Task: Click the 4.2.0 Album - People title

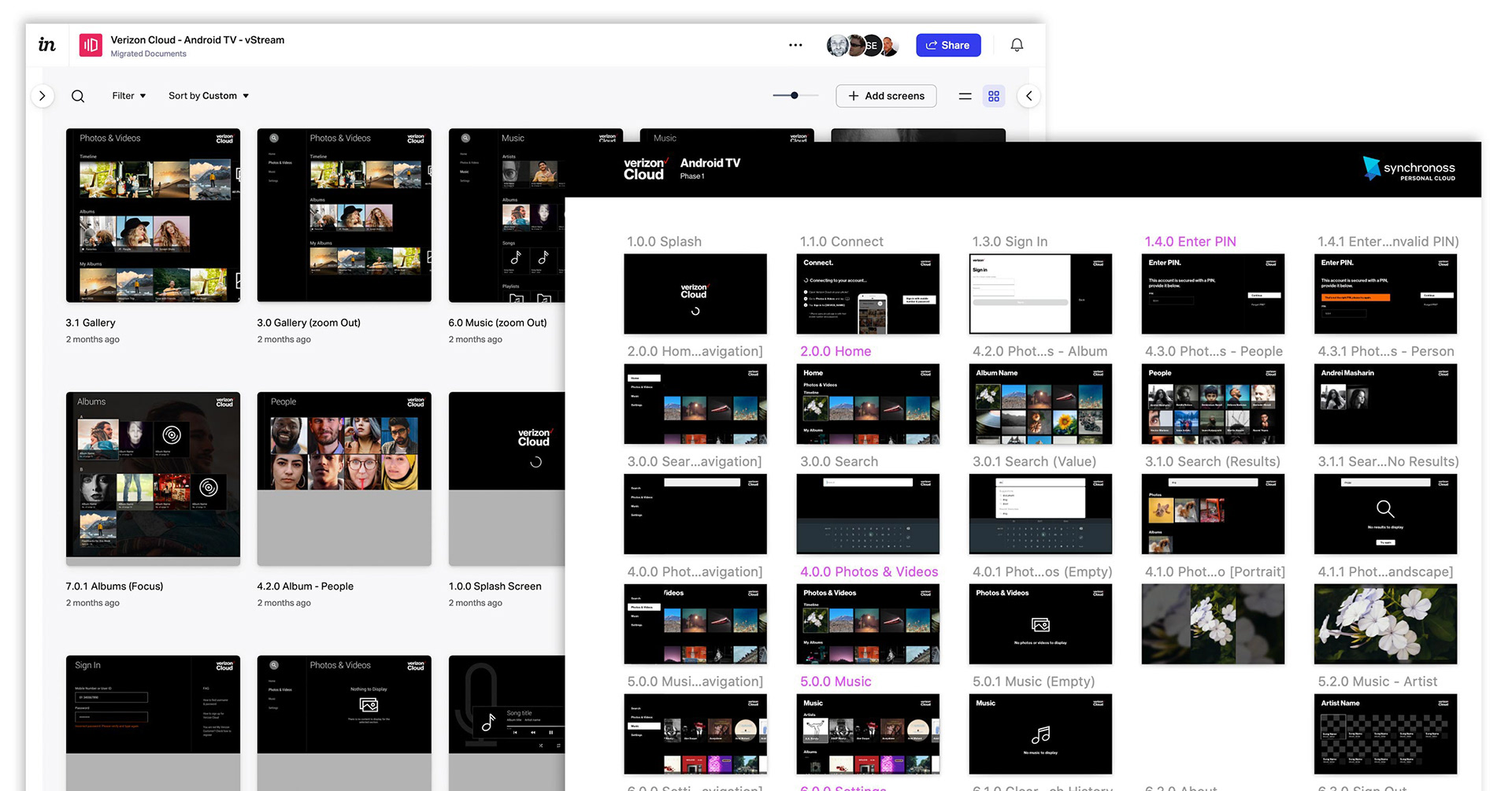Action: [x=305, y=586]
